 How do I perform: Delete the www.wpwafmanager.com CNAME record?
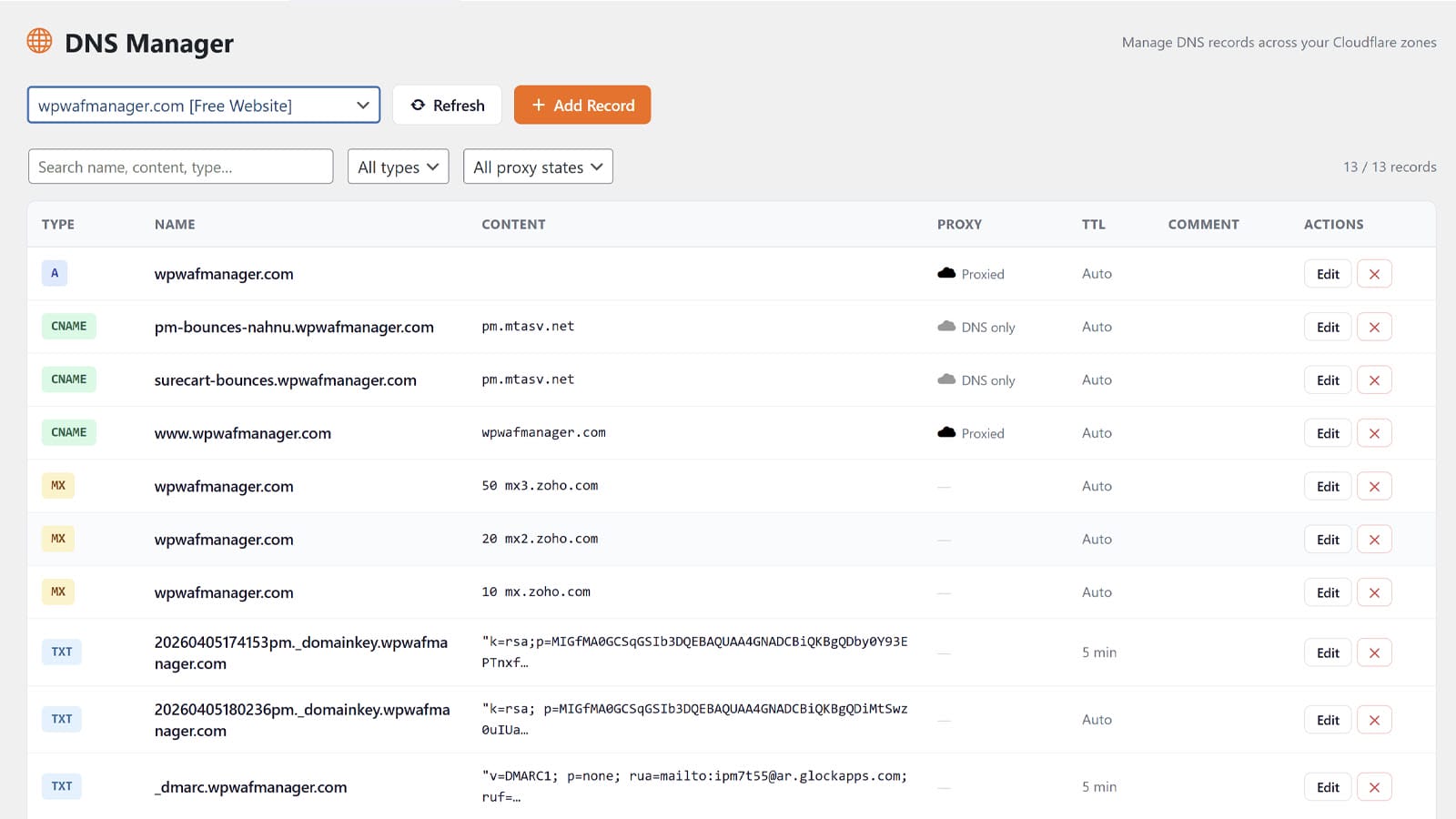(x=1374, y=433)
